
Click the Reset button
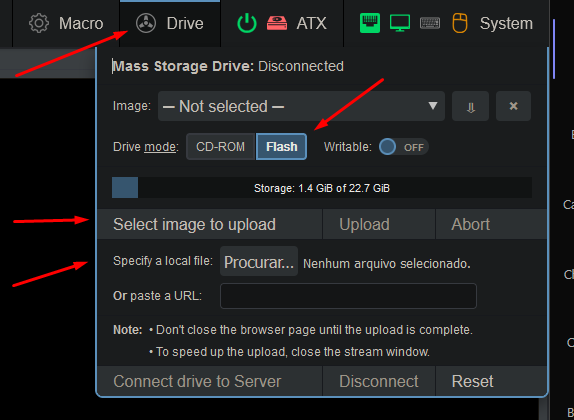tap(472, 381)
